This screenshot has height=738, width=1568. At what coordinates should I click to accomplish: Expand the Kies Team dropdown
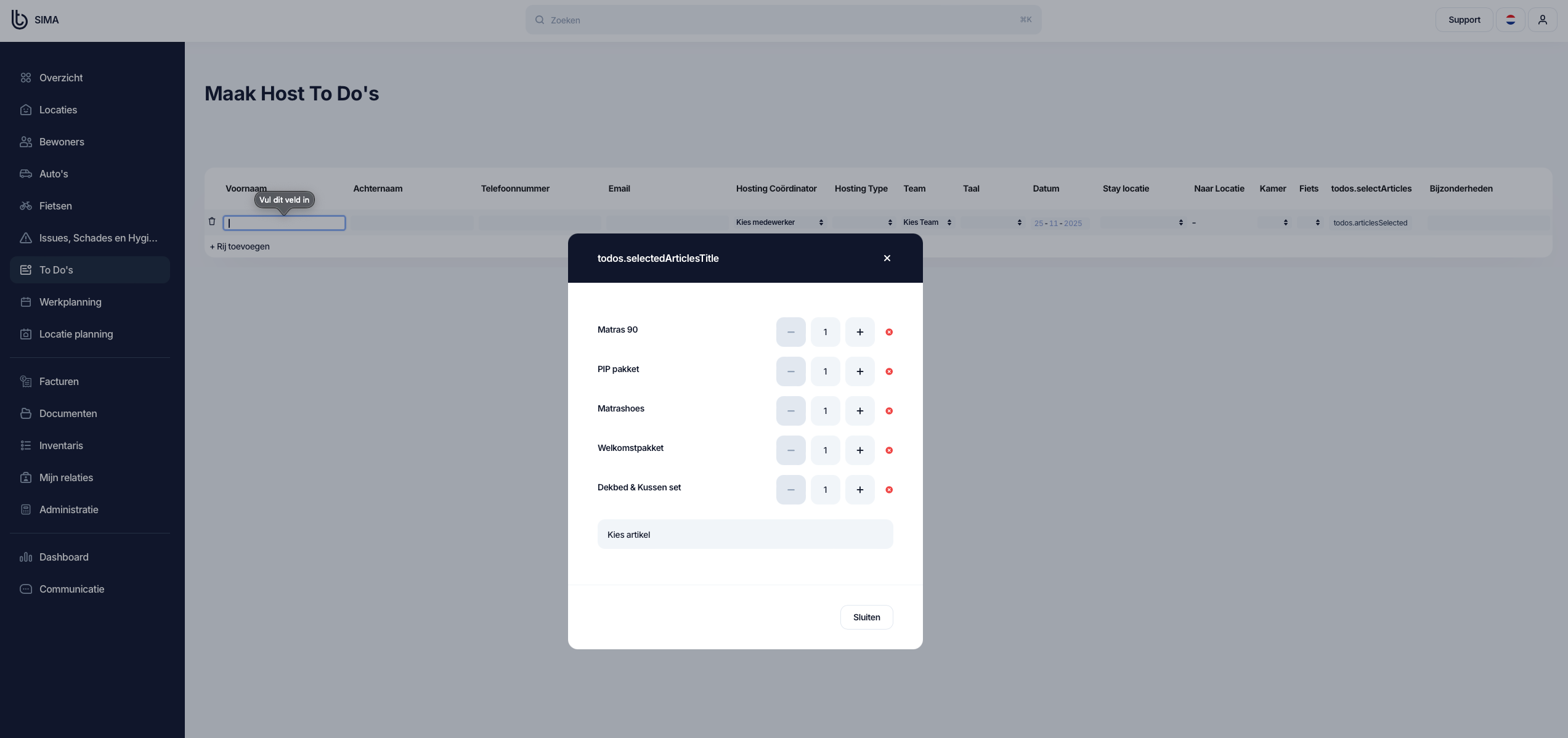click(927, 222)
